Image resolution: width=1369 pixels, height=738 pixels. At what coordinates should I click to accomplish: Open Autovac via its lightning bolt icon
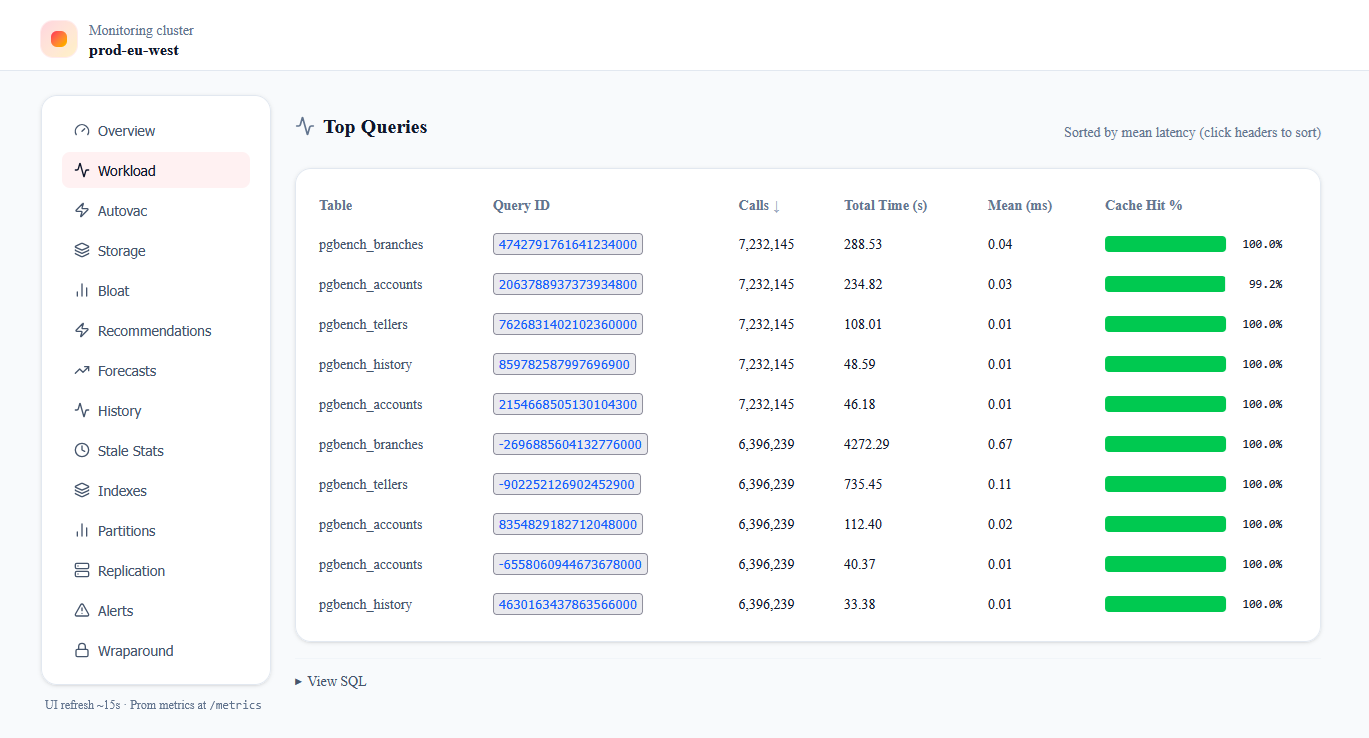(82, 210)
